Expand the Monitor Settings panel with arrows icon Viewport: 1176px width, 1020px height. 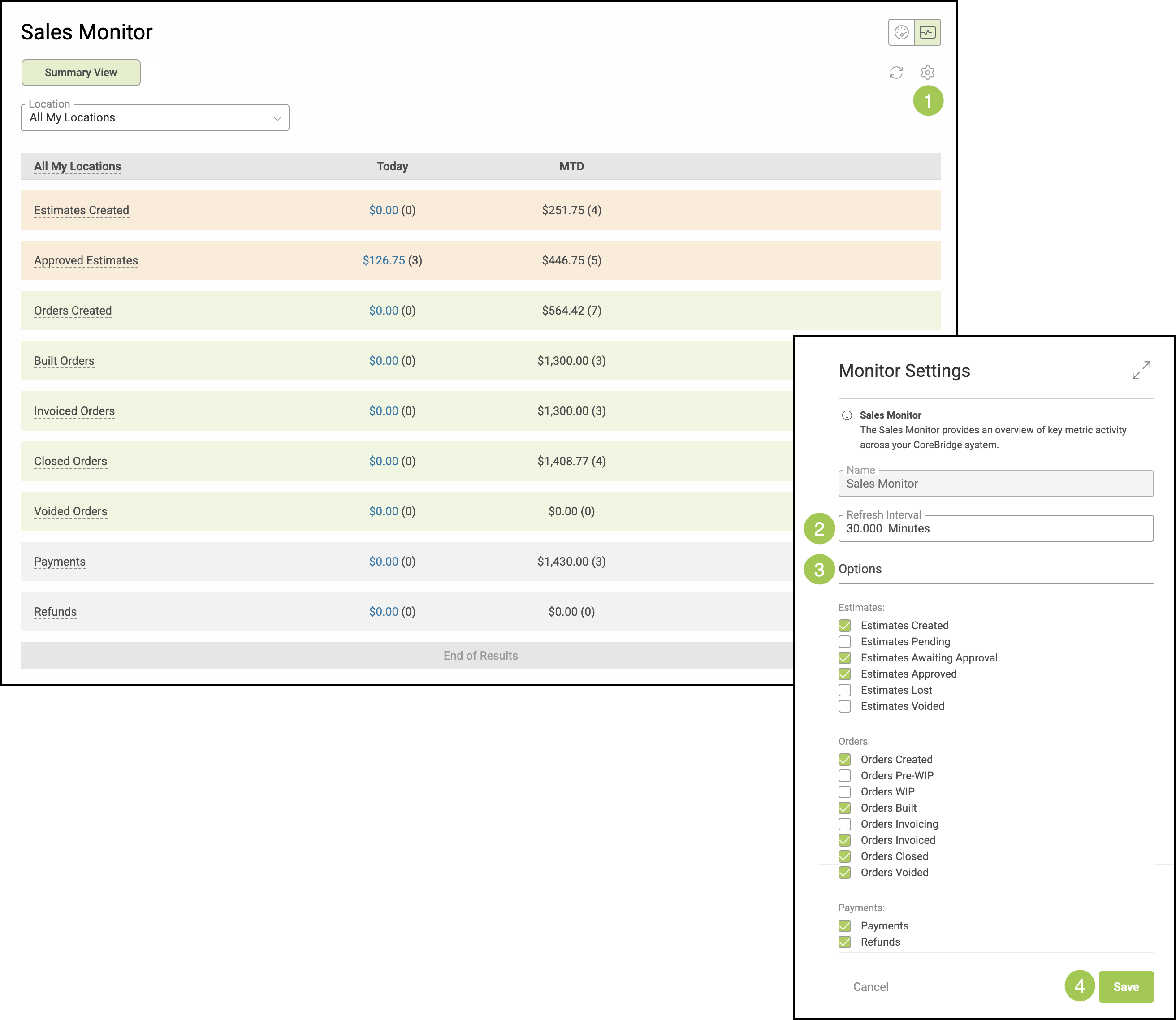[1141, 370]
